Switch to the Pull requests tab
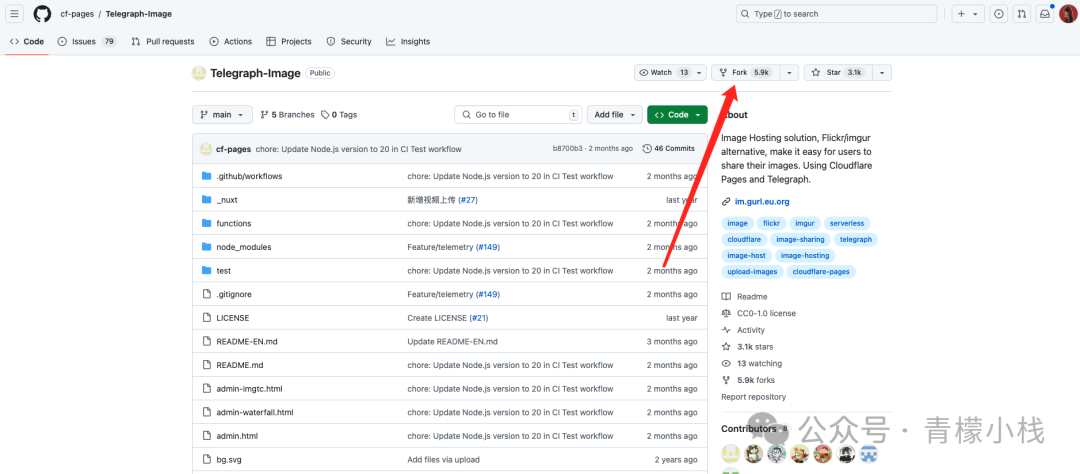1080x474 pixels. pyautogui.click(x=163, y=41)
